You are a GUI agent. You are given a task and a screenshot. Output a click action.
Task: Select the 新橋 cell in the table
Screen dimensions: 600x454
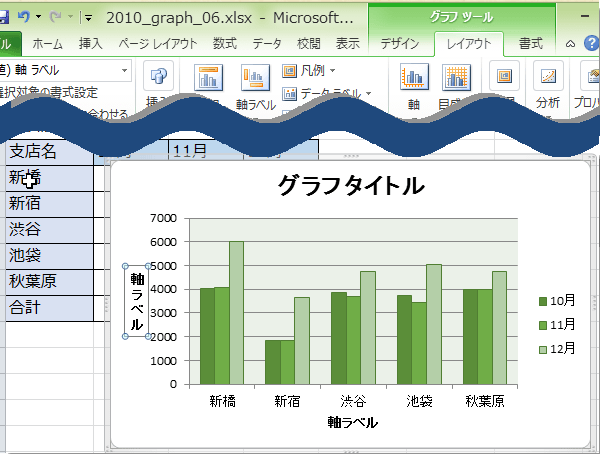point(49,178)
